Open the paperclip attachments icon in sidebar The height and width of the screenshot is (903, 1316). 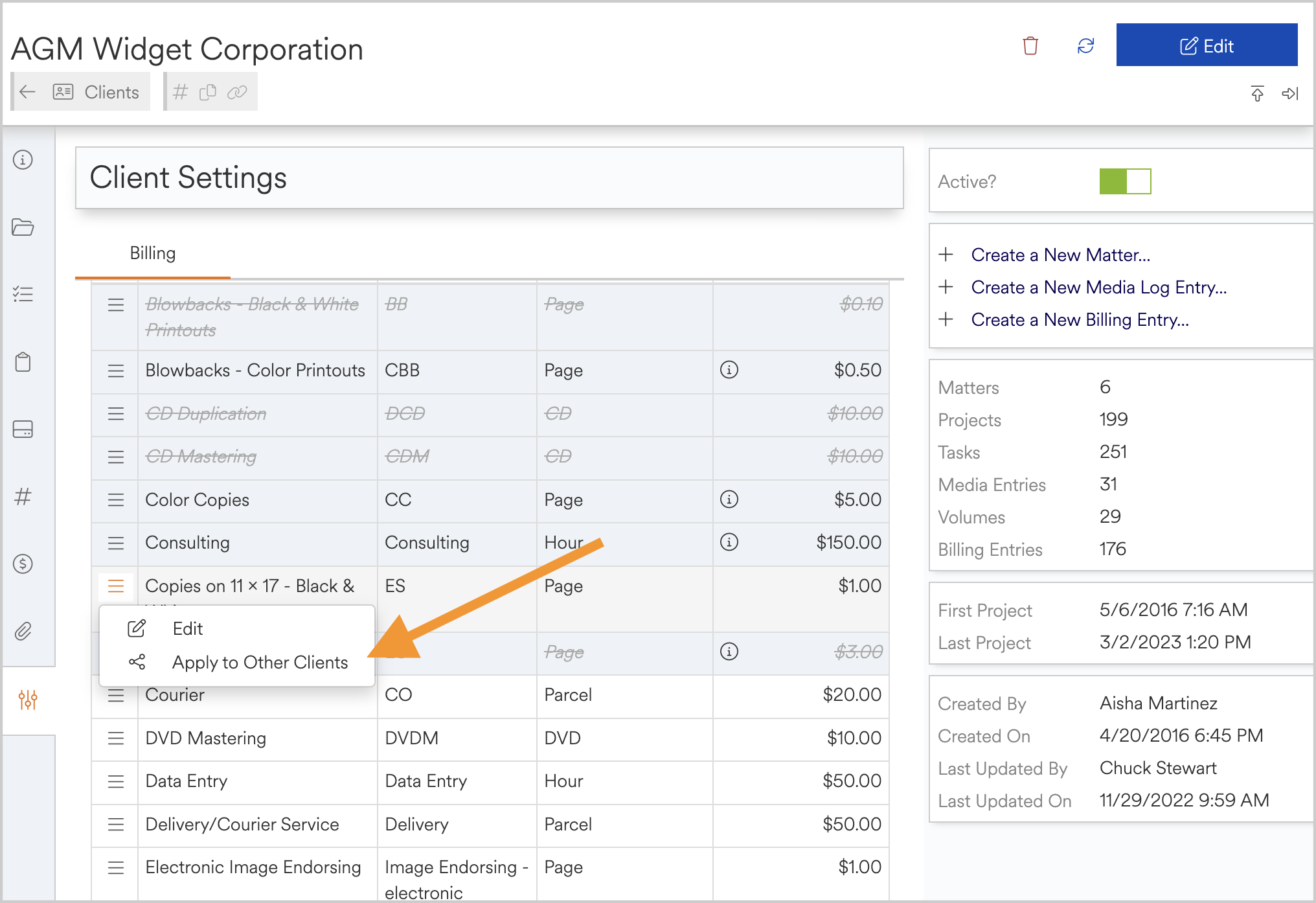(x=23, y=631)
